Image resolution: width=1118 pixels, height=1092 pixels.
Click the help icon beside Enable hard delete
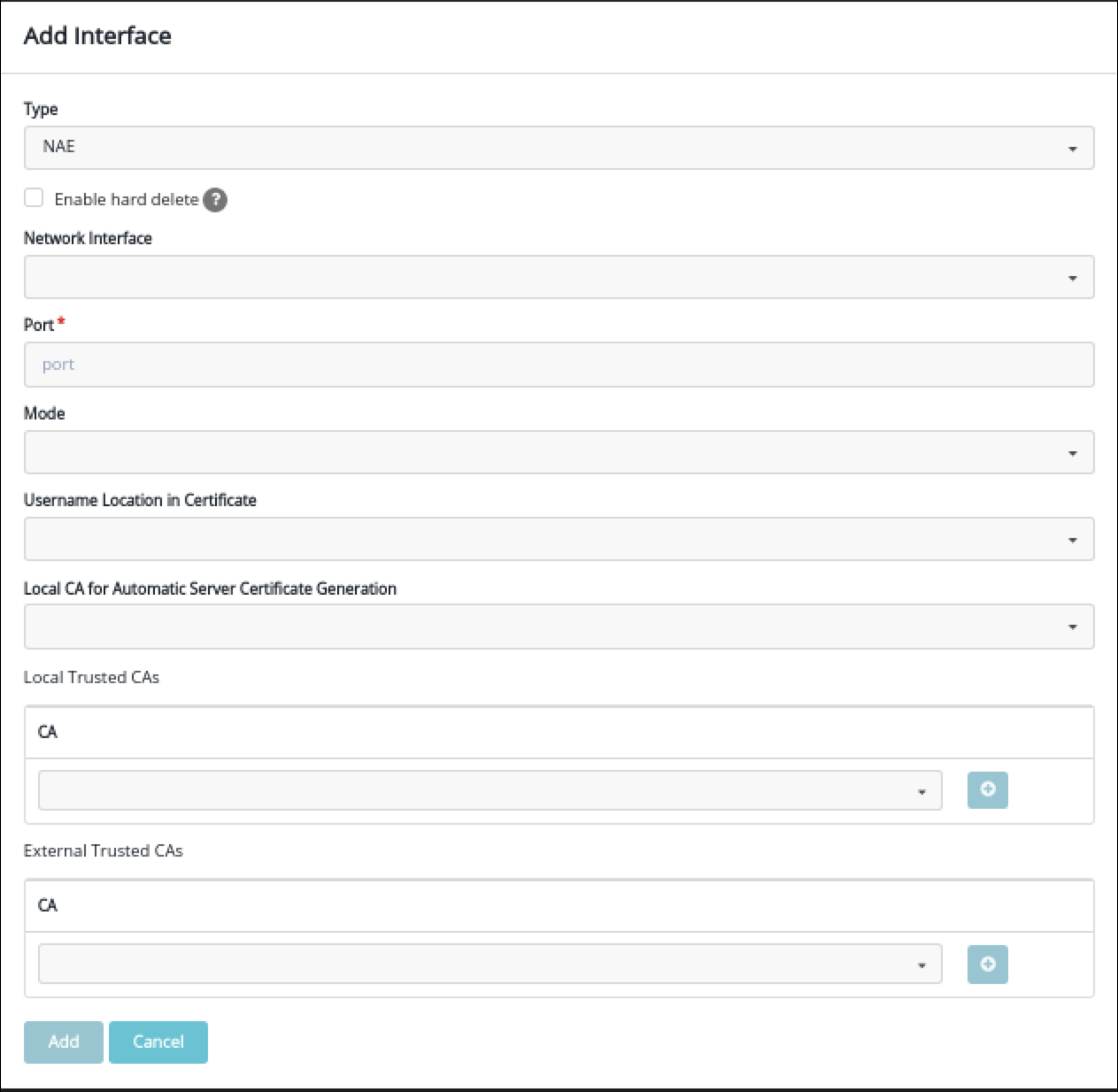[215, 200]
